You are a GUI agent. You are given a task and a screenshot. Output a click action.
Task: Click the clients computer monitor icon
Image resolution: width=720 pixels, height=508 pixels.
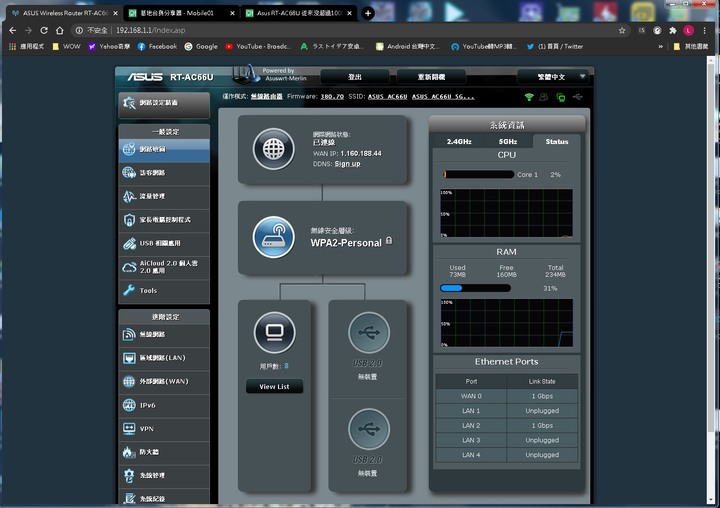[x=275, y=333]
